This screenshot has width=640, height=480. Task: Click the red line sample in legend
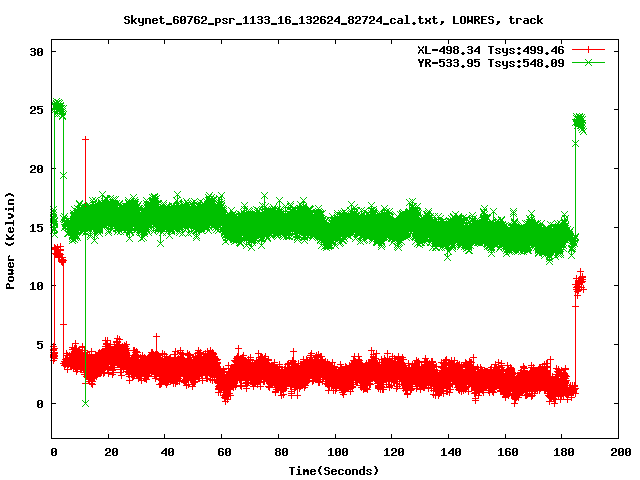point(588,50)
